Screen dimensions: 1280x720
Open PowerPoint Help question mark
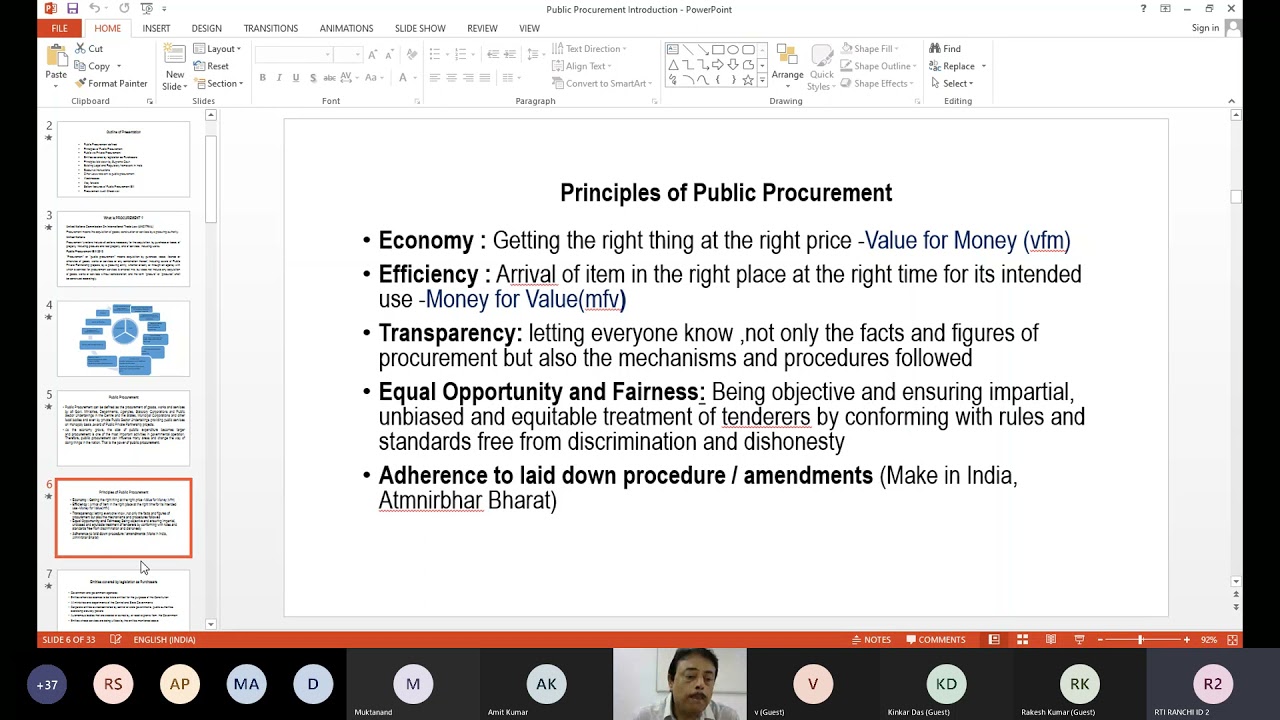1143,9
